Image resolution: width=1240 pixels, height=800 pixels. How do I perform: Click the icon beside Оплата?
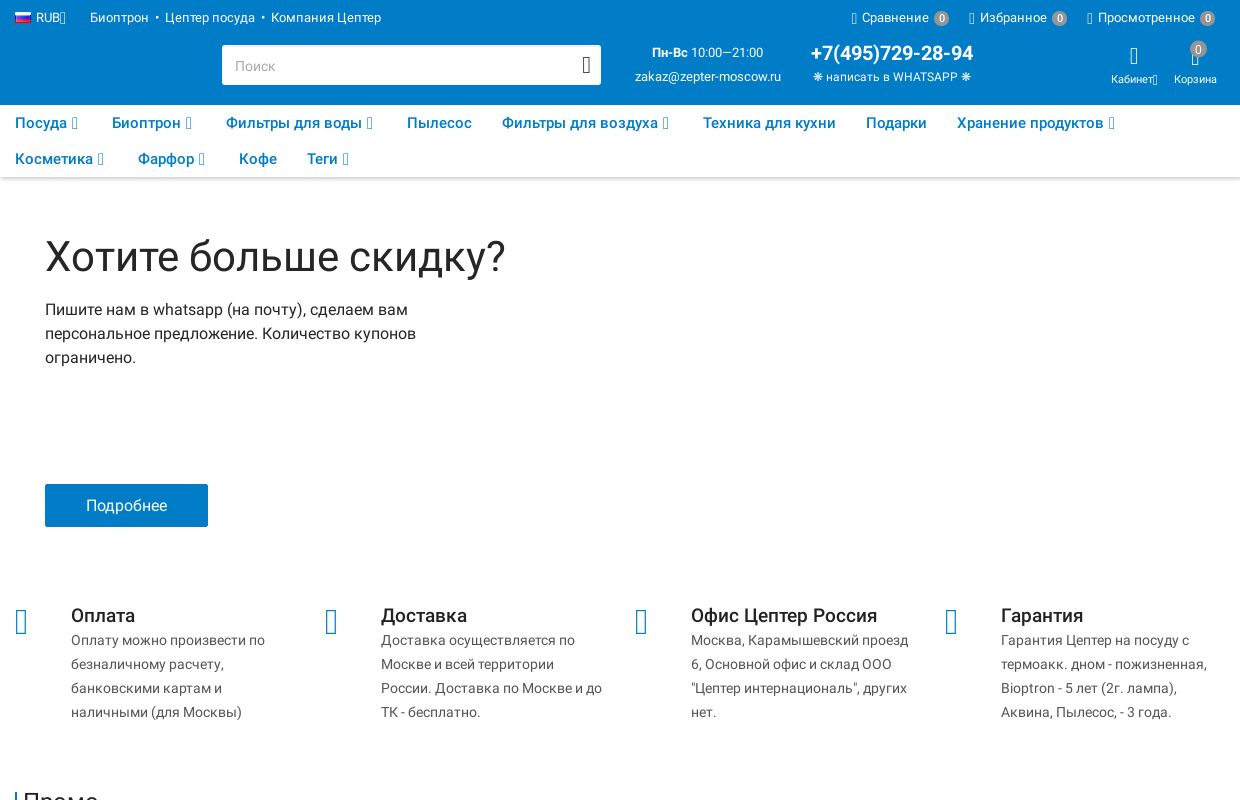coord(22,623)
